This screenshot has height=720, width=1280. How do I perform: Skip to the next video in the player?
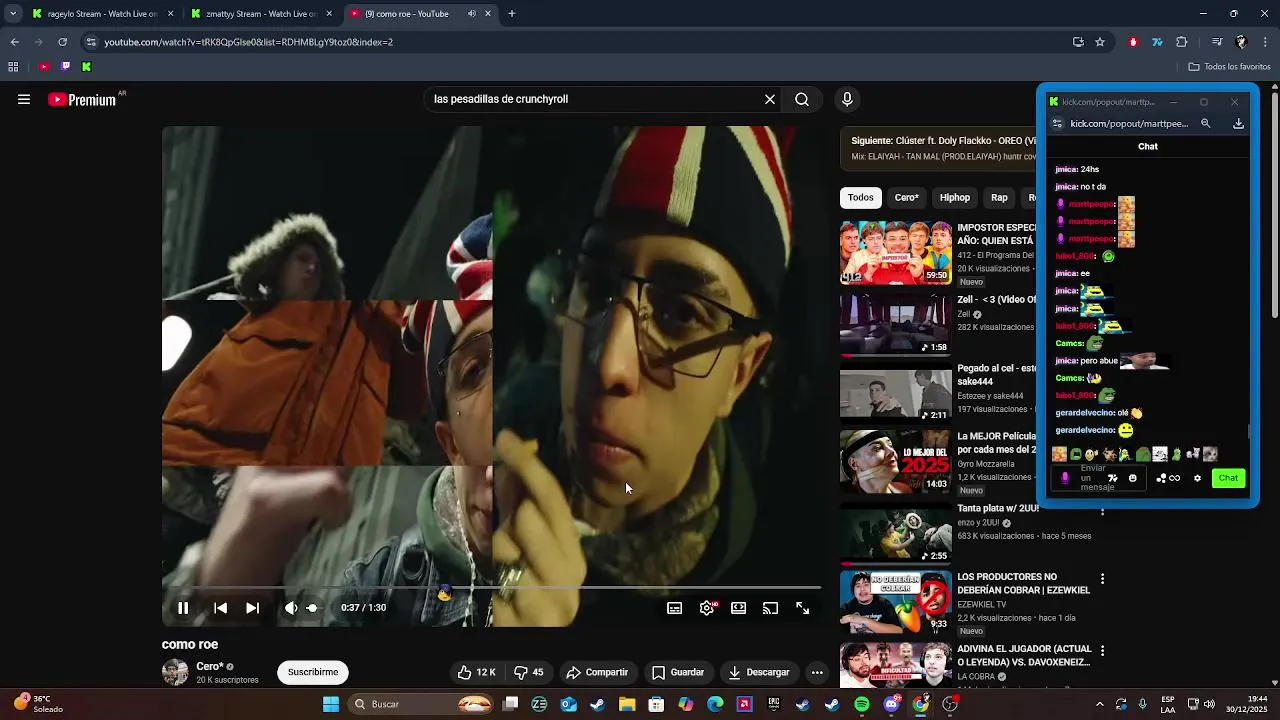click(x=253, y=608)
